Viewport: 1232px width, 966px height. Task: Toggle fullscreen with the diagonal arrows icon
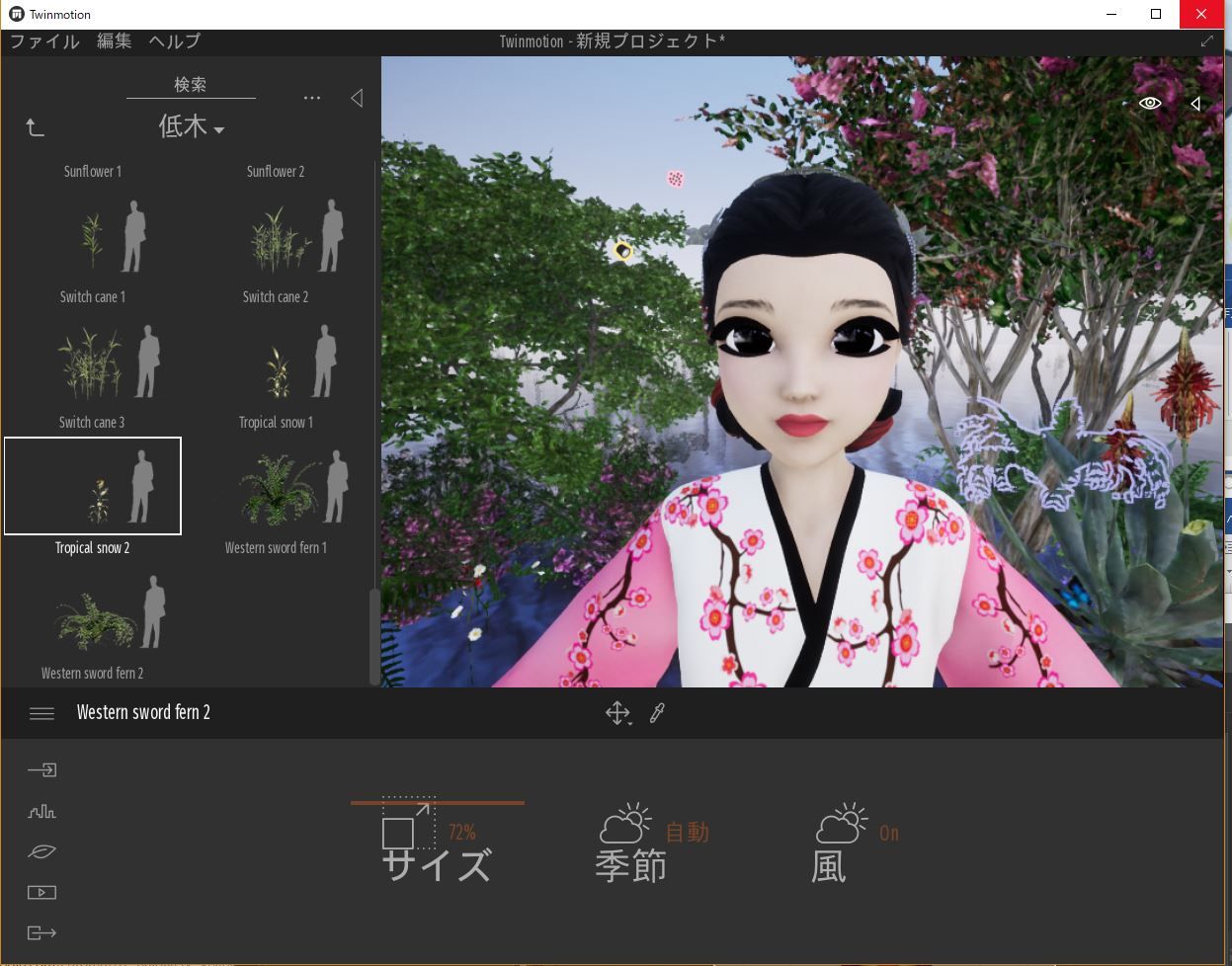[1207, 41]
